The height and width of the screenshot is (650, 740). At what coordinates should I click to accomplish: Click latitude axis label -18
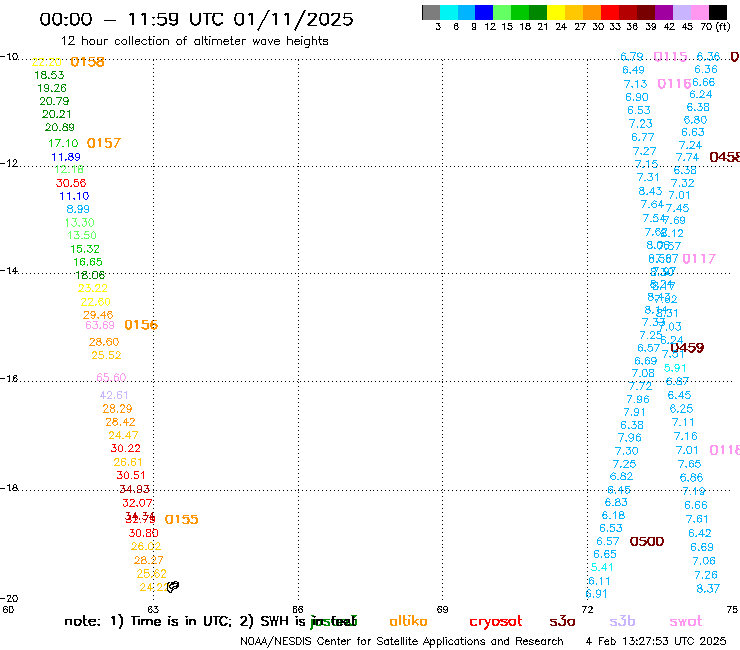[9, 488]
